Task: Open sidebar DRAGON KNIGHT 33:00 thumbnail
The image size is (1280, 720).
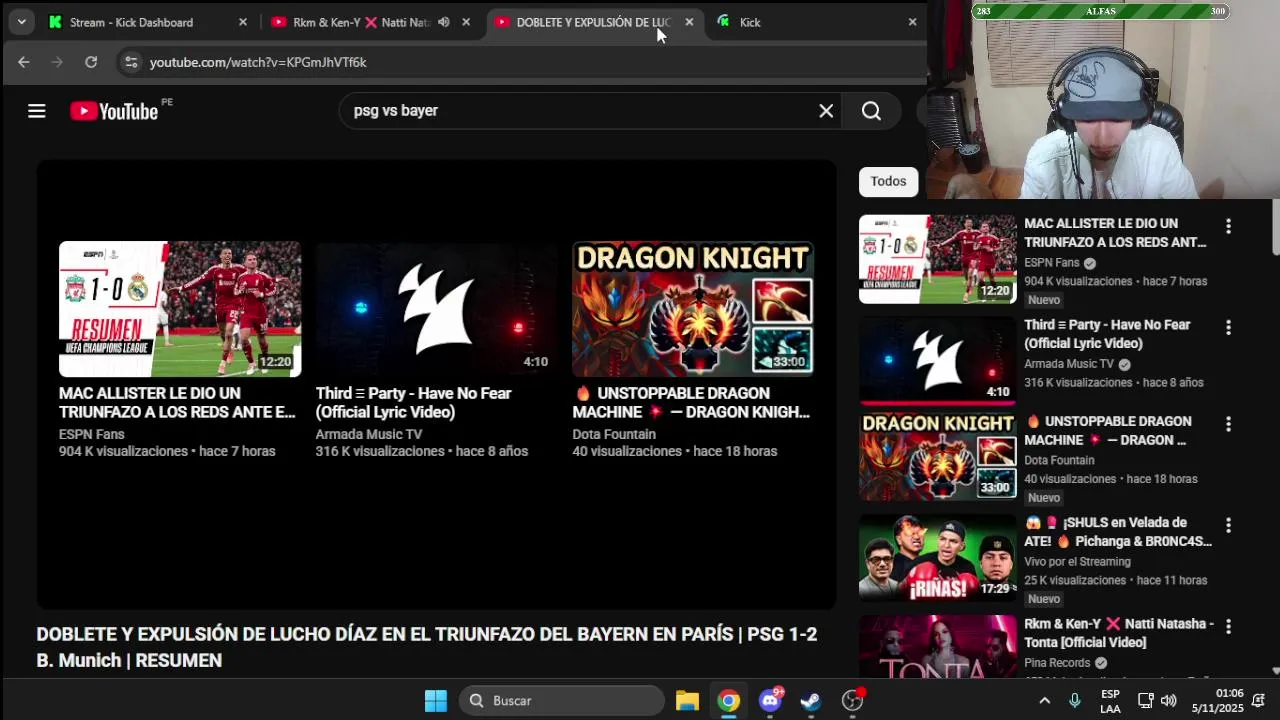Action: click(x=938, y=457)
